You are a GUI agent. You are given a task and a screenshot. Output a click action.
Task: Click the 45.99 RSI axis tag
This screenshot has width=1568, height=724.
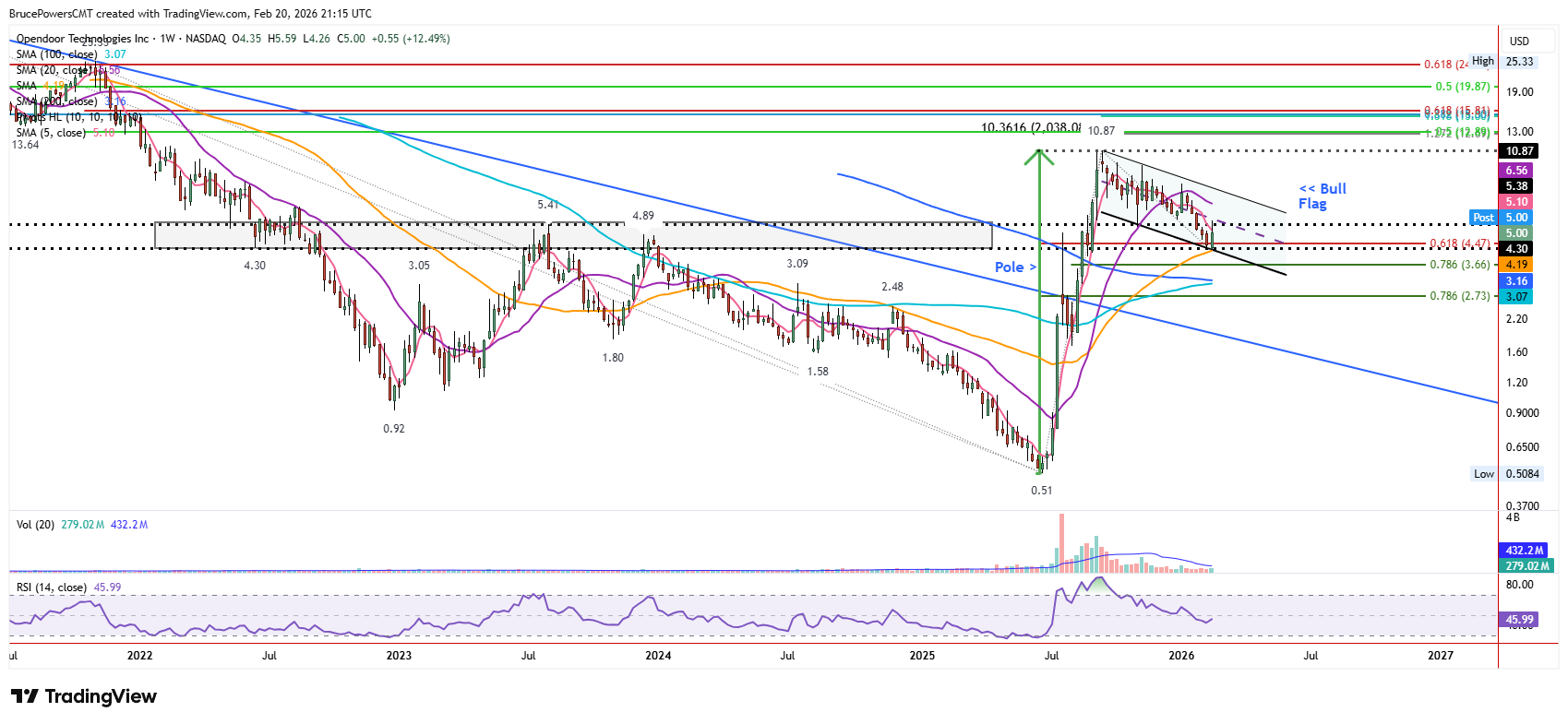(x=1519, y=620)
